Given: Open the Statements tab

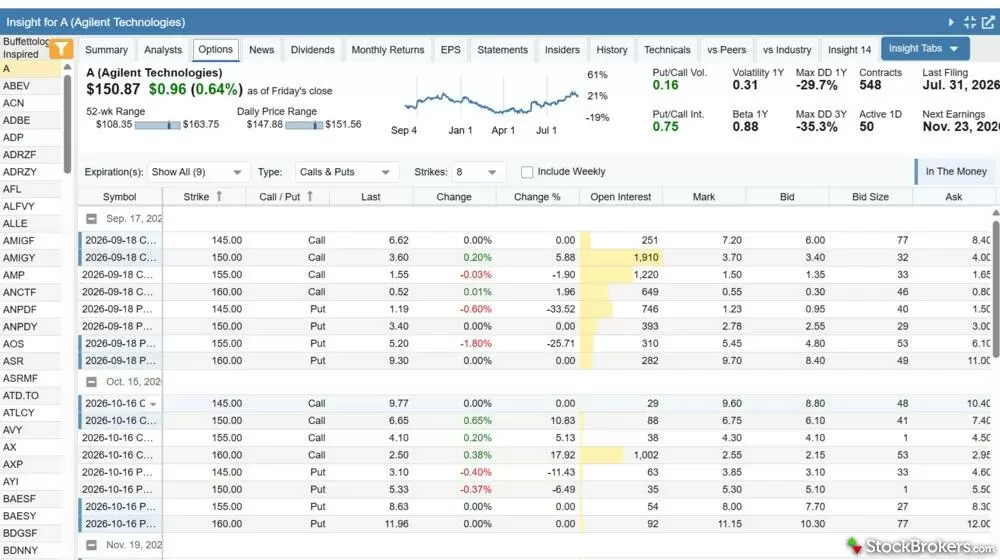Looking at the screenshot, I should [x=503, y=50].
